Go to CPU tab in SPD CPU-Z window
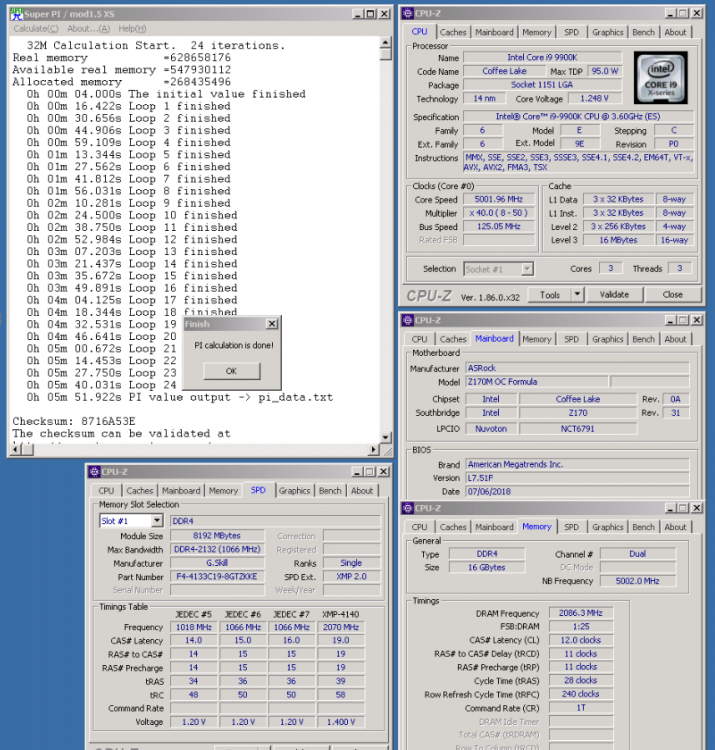715x750 pixels. tap(106, 490)
